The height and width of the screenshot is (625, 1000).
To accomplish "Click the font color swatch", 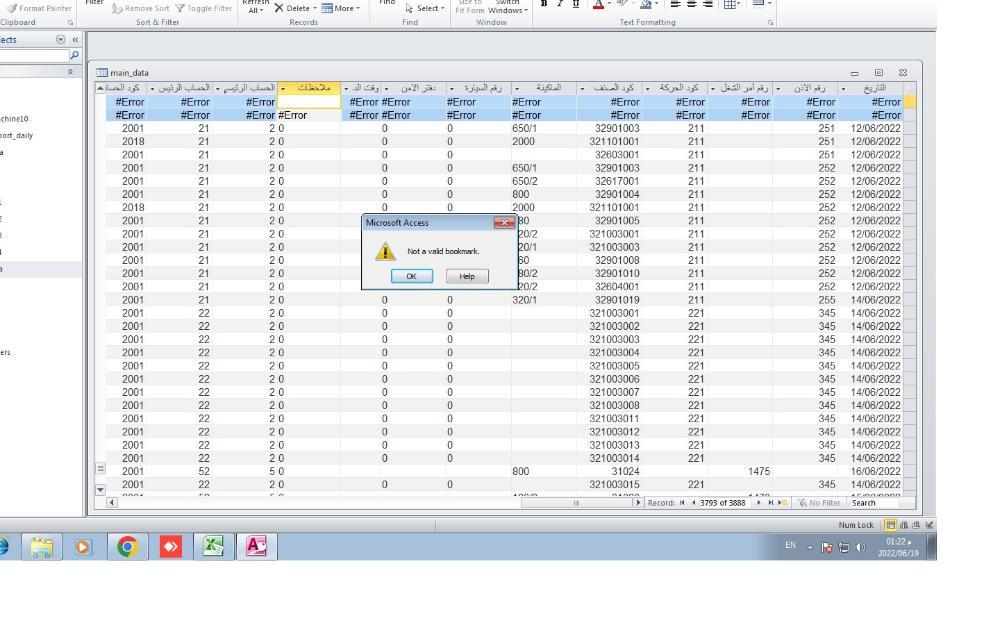I will pyautogui.click(x=597, y=4).
